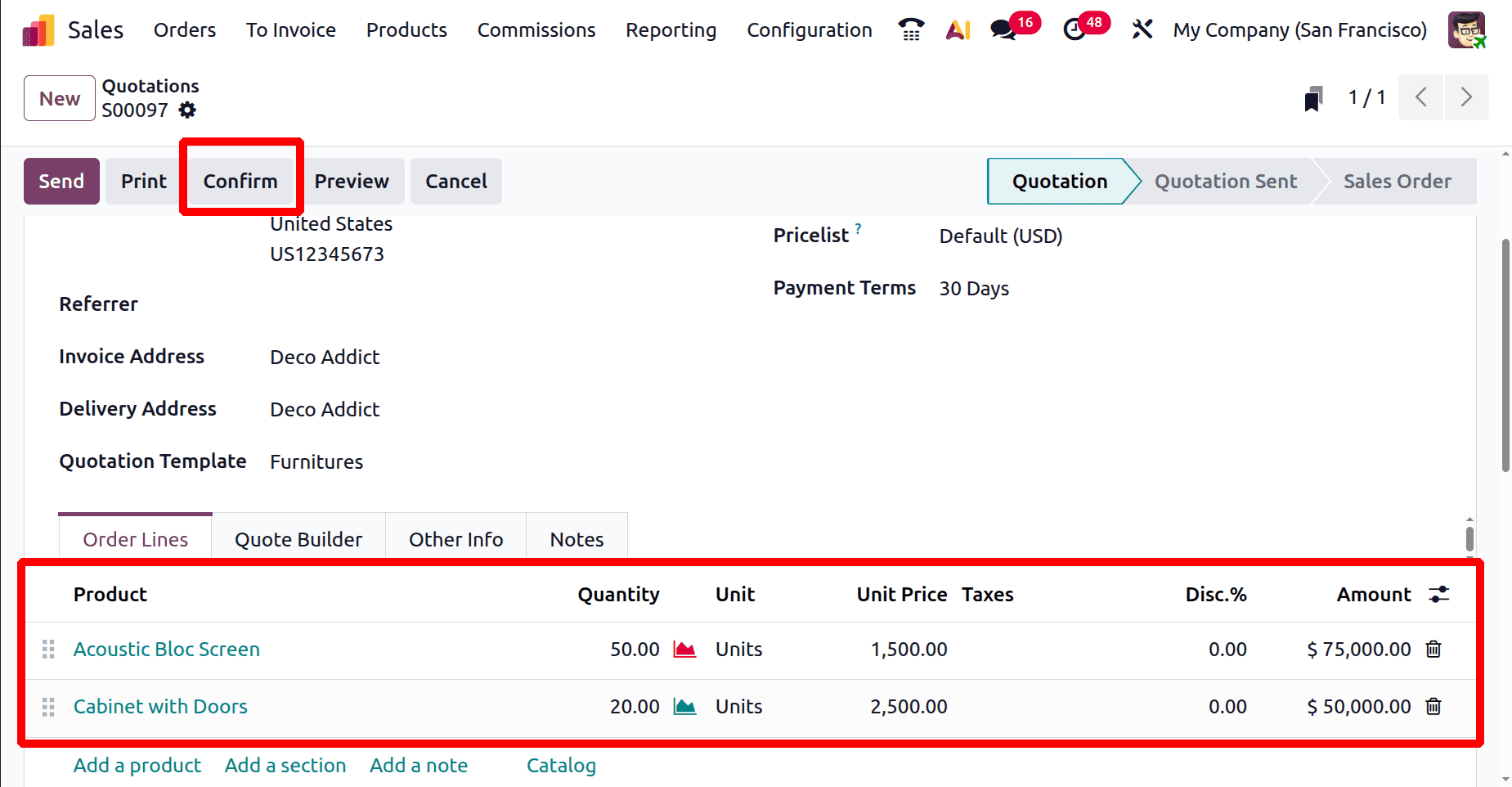The width and height of the screenshot is (1512, 787).
Task: Open the Pricelist Default (USD) field
Action: (x=1000, y=236)
